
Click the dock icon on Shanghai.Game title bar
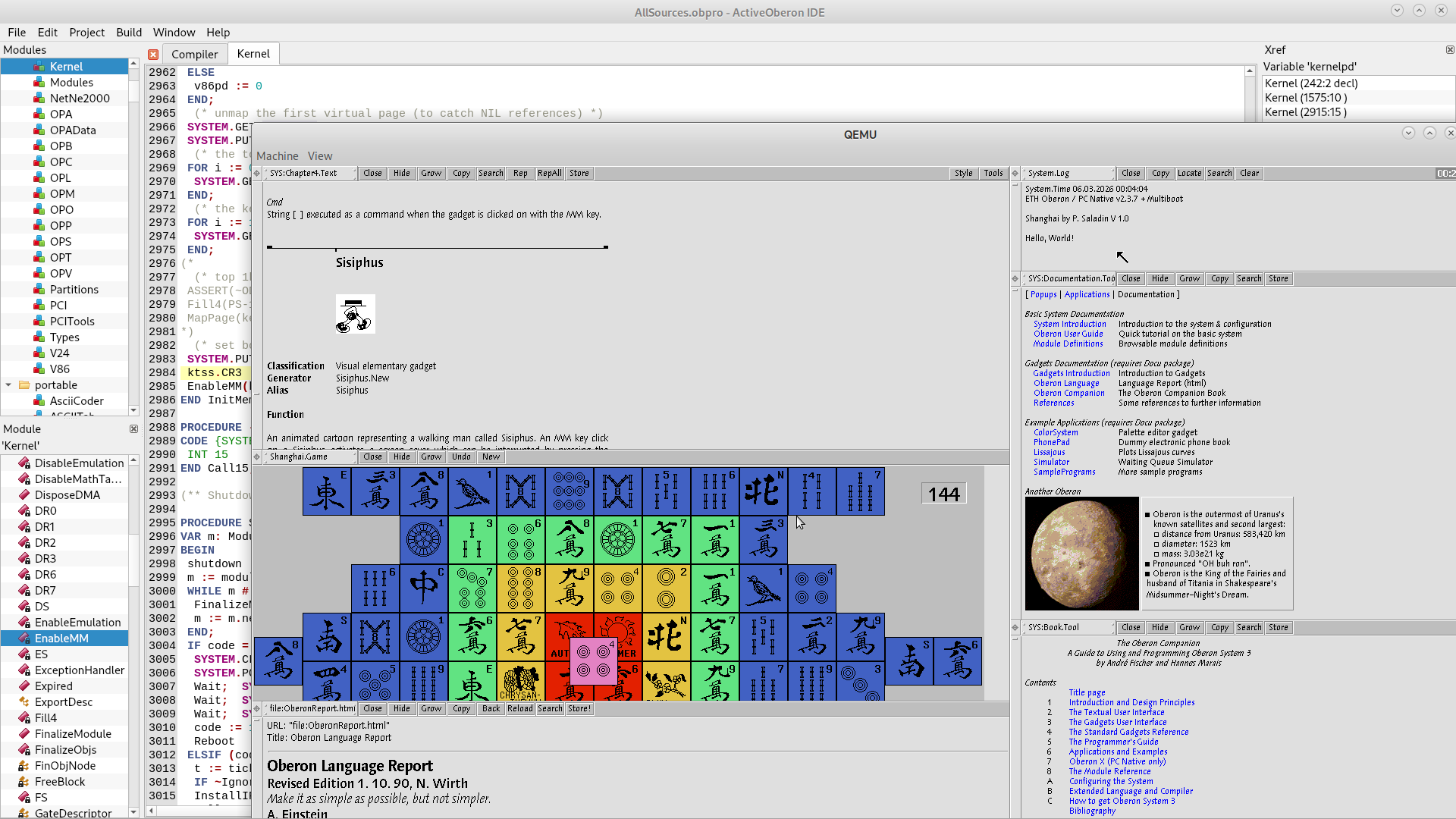point(257,457)
